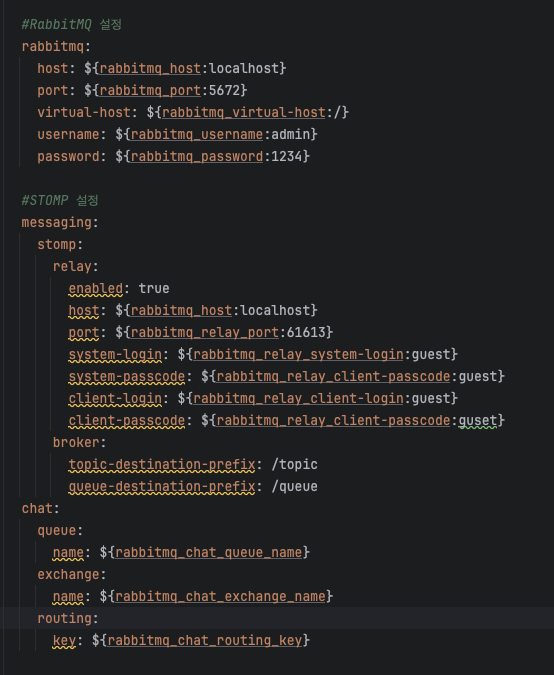Image resolution: width=554 pixels, height=675 pixels.
Task: Click the 'username' key
Action: (x=68, y=134)
